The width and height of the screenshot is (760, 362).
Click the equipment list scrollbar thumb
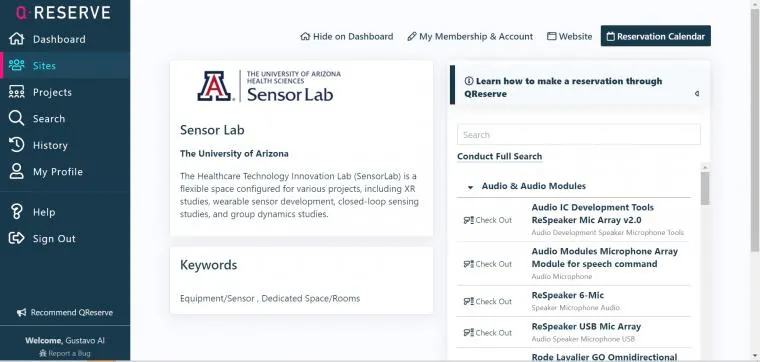tap(705, 189)
